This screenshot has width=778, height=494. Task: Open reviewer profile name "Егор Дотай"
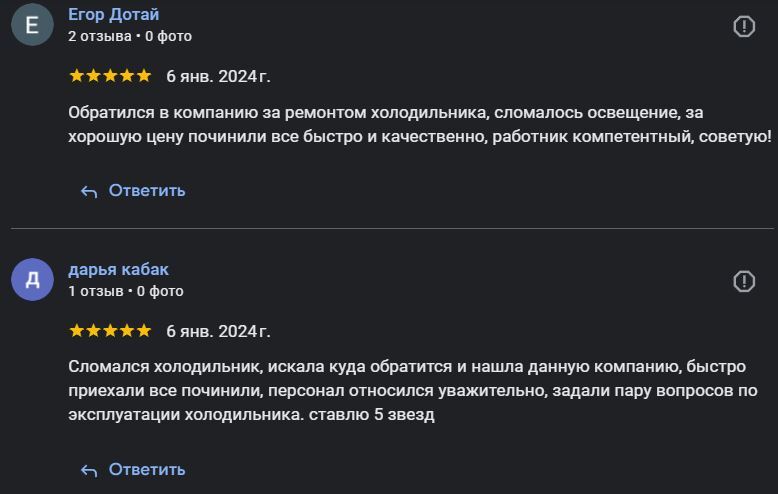113,15
